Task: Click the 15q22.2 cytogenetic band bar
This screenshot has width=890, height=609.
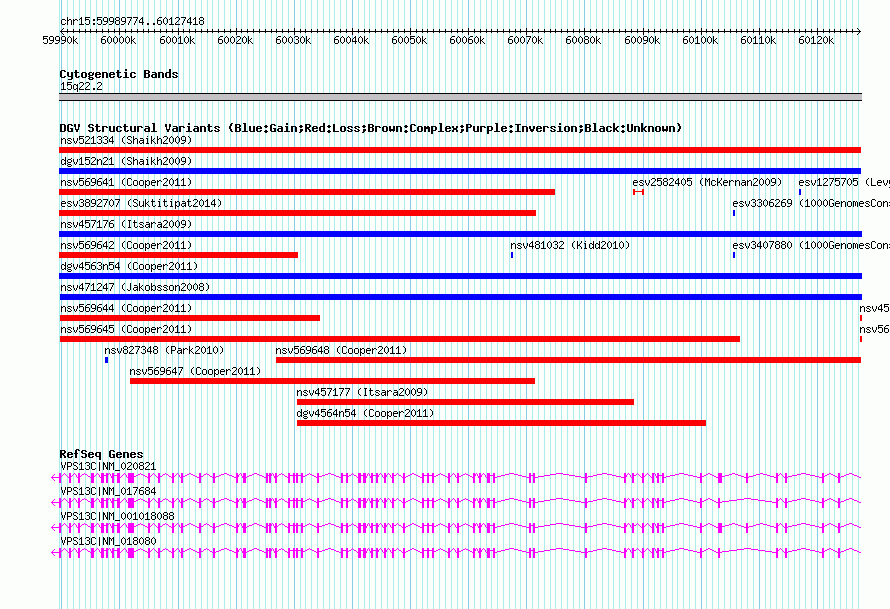Action: click(460, 97)
